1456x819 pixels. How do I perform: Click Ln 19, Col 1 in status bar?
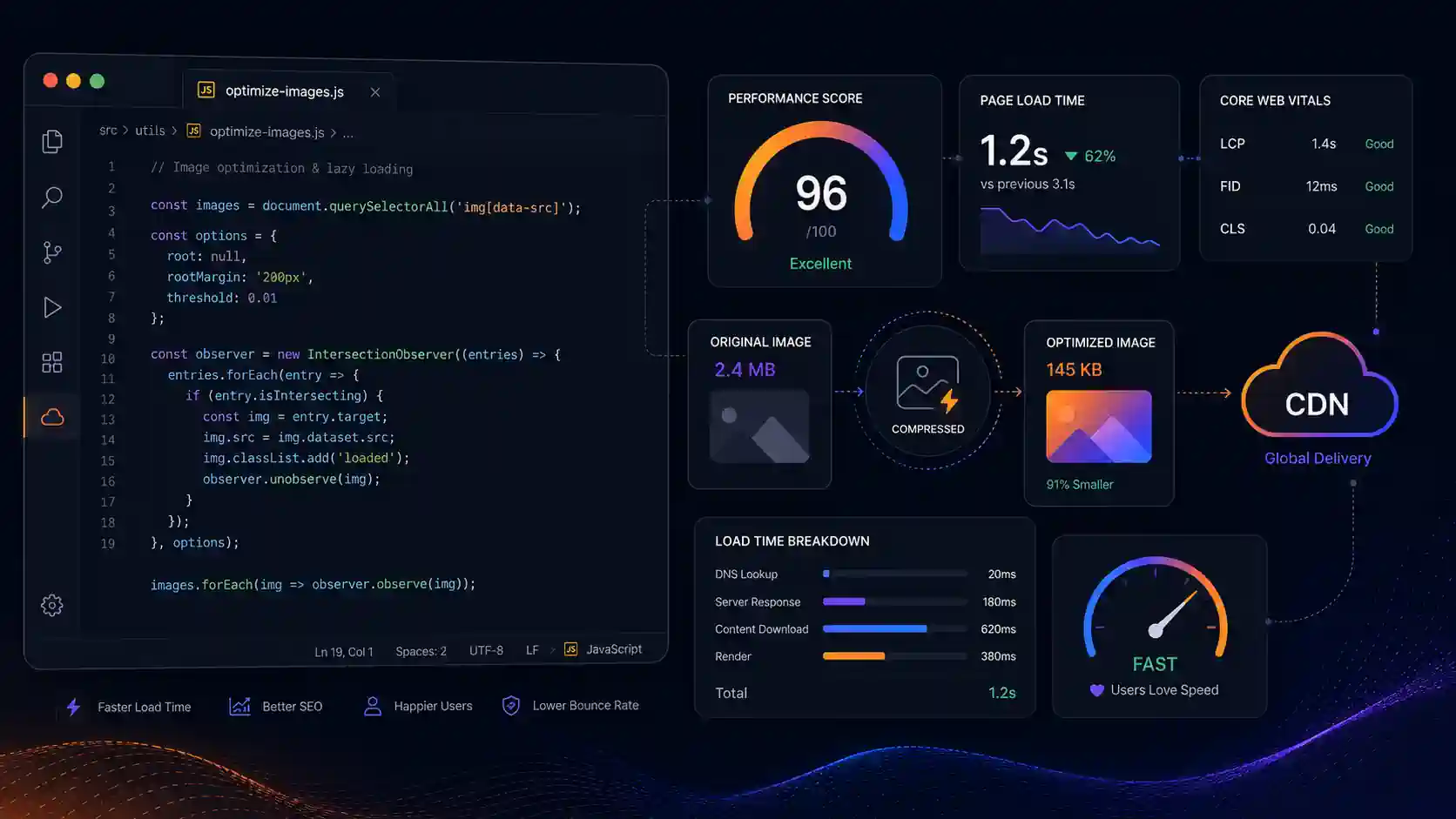tap(344, 652)
